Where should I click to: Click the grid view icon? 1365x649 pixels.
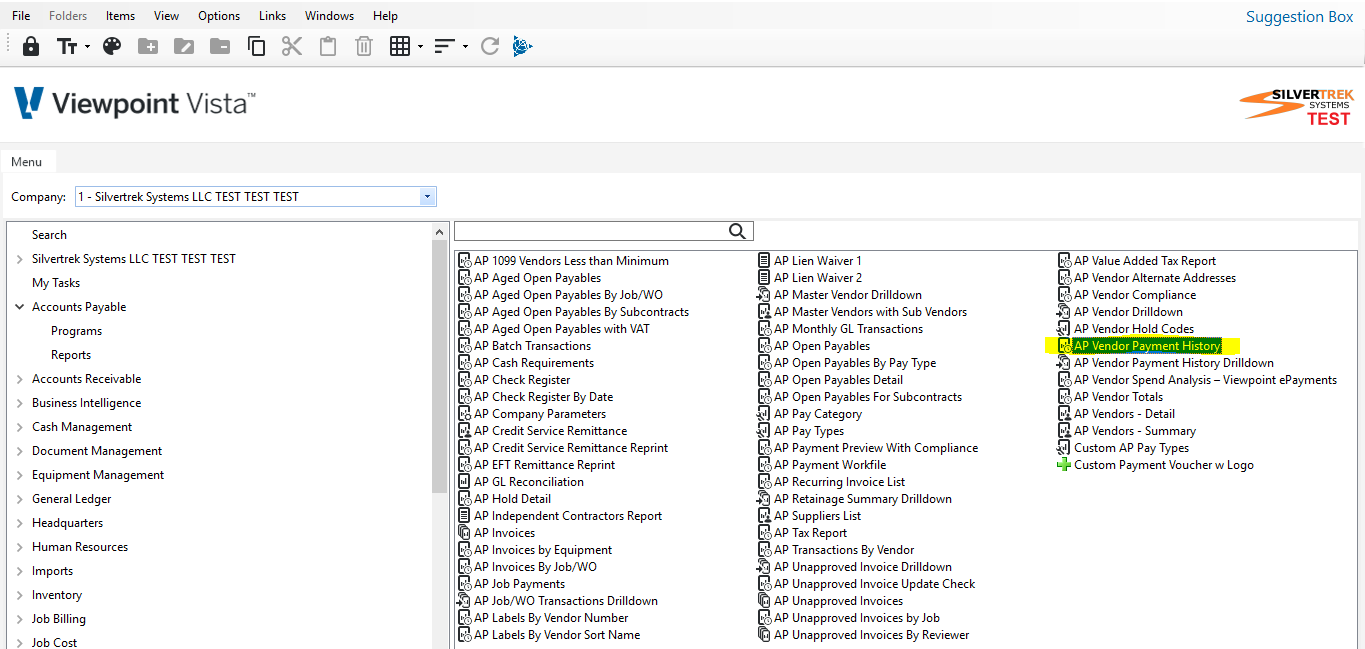(x=400, y=46)
